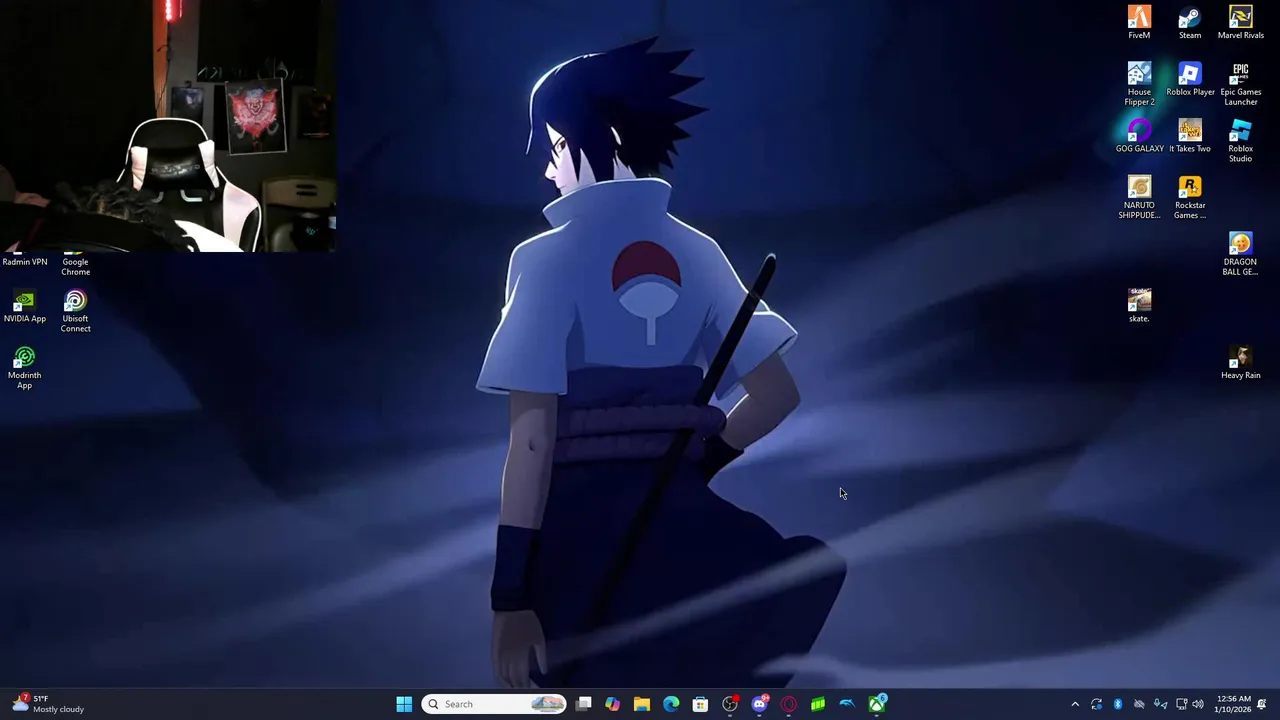The width and height of the screenshot is (1280, 720).
Task: Open the Windows Start menu
Action: tap(404, 704)
